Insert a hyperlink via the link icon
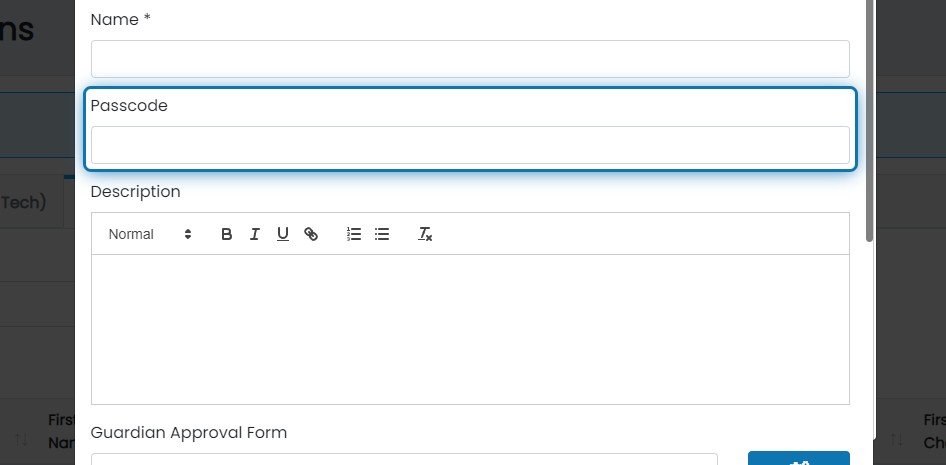The image size is (946, 465). pos(311,234)
